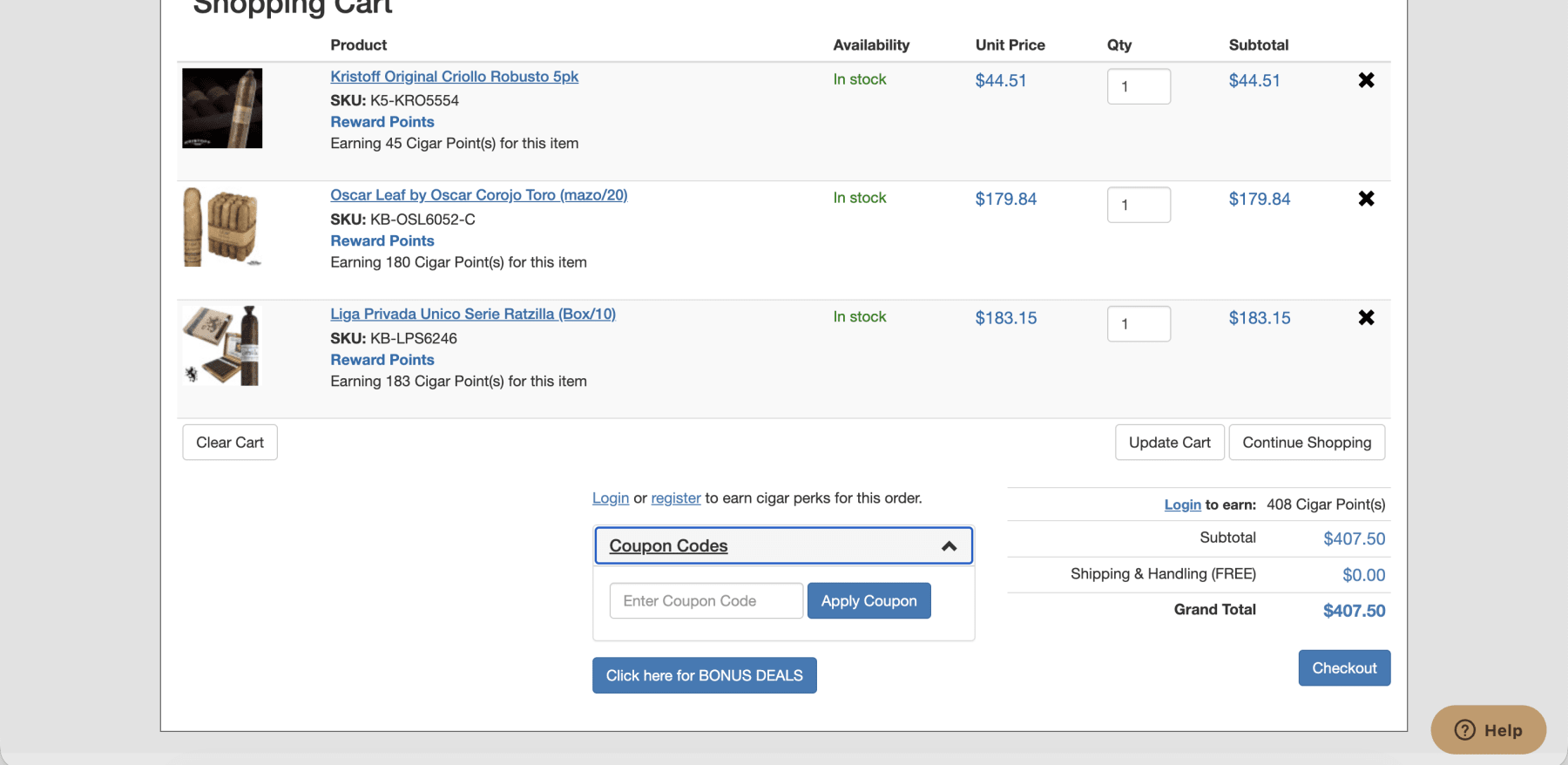Click Reward Points under Kristoff item
Image resolution: width=1568 pixels, height=765 pixels.
click(382, 122)
